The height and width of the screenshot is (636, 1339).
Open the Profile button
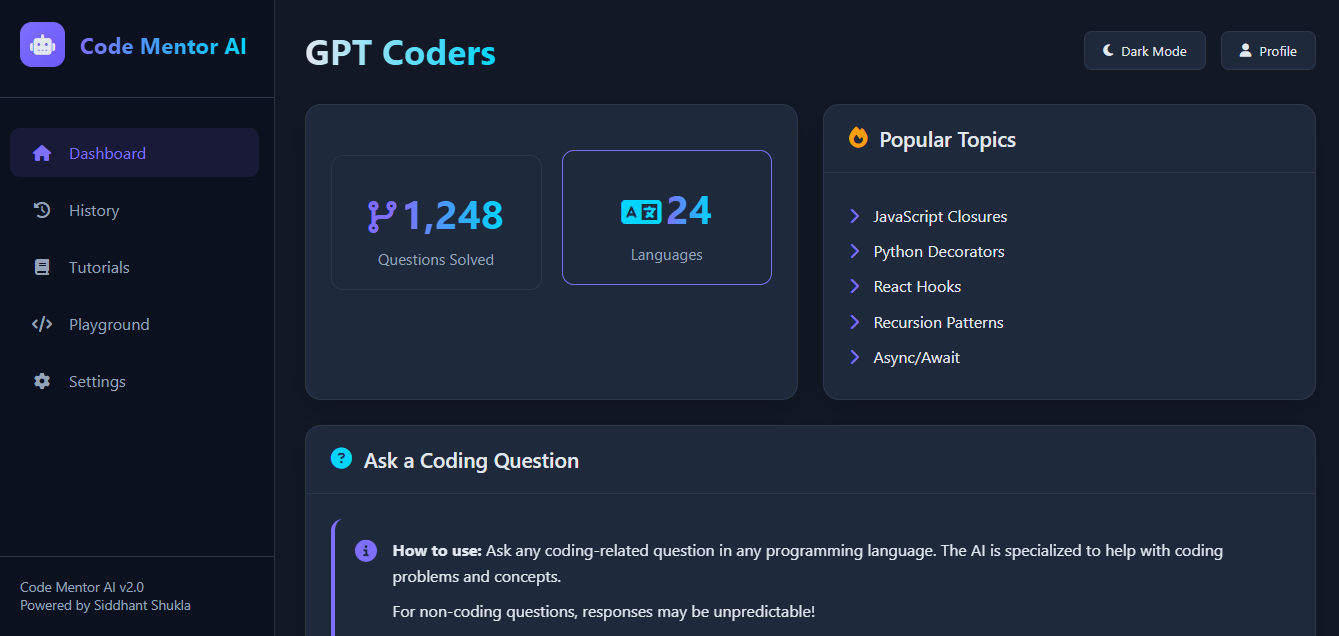(x=1267, y=51)
